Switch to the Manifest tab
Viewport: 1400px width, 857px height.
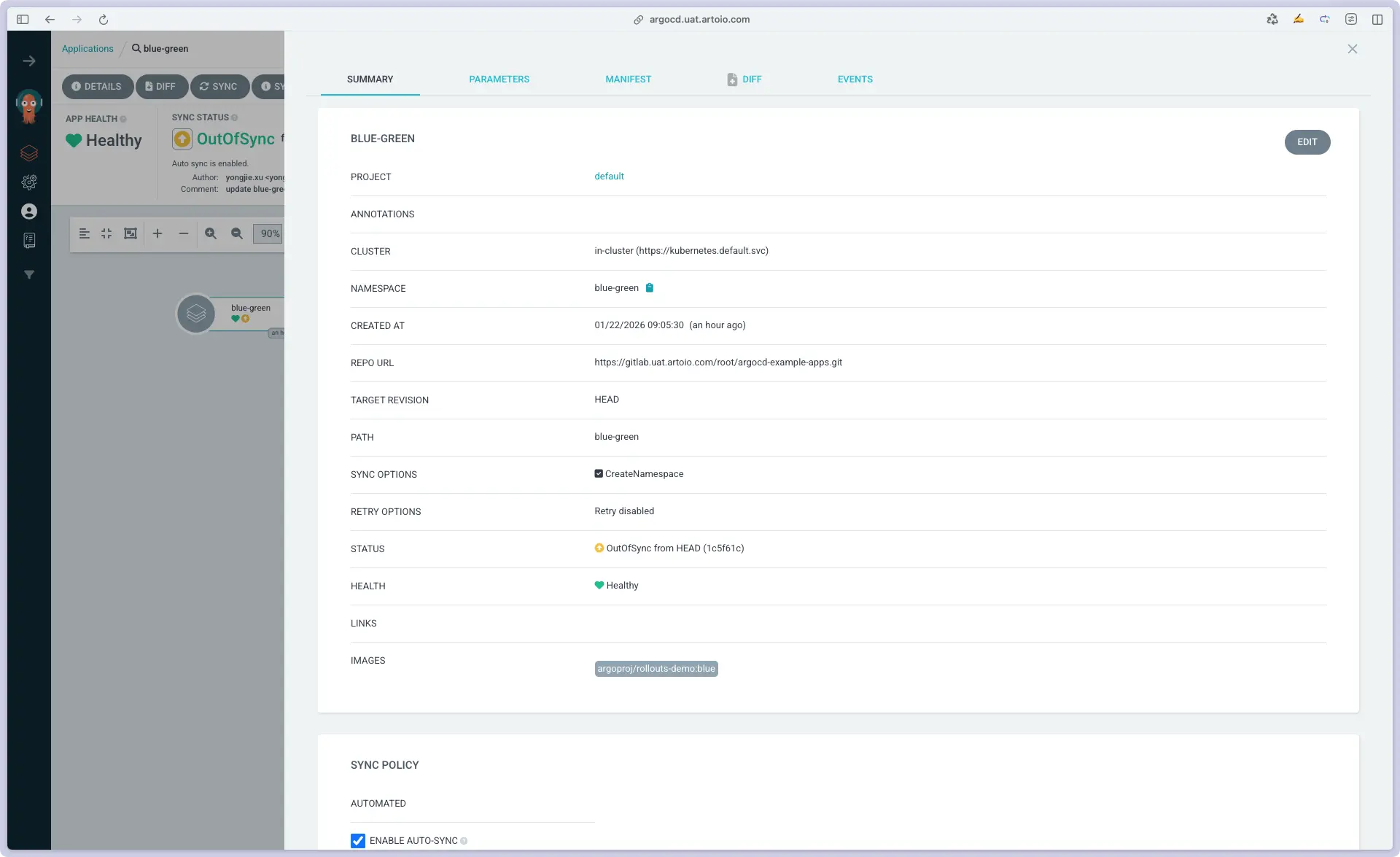click(628, 80)
